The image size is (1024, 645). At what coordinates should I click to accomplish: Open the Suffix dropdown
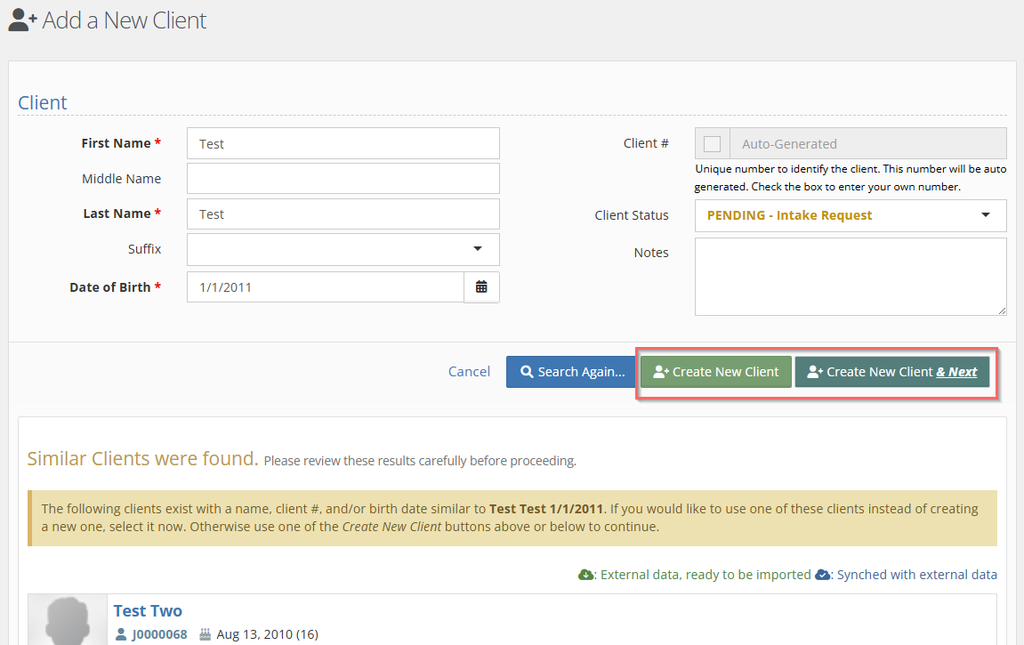(x=343, y=249)
